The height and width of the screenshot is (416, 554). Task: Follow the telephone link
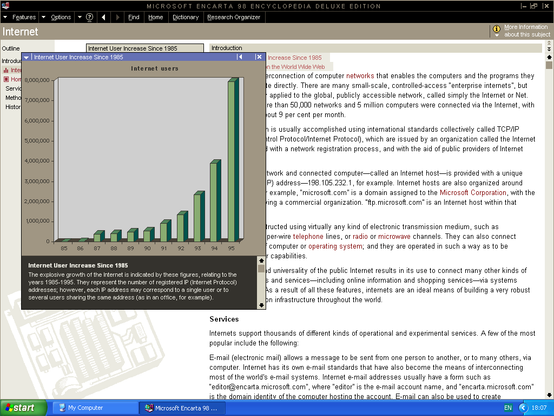click(x=308, y=236)
